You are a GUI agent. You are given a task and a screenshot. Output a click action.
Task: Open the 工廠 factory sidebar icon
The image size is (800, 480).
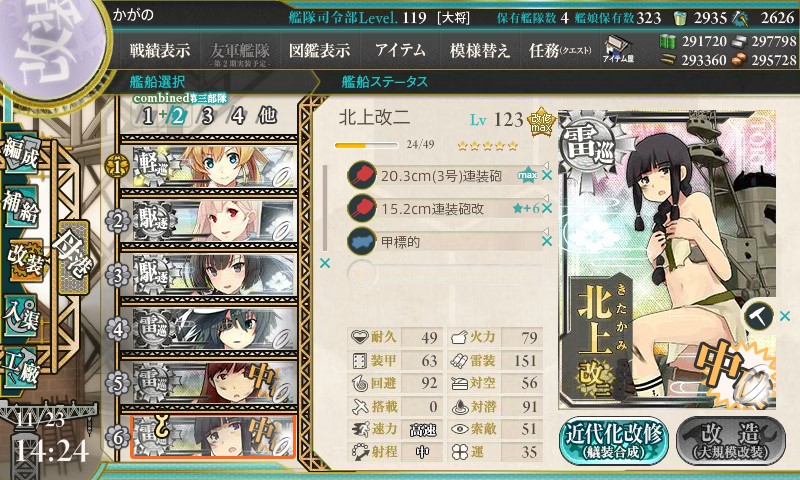click(20, 368)
